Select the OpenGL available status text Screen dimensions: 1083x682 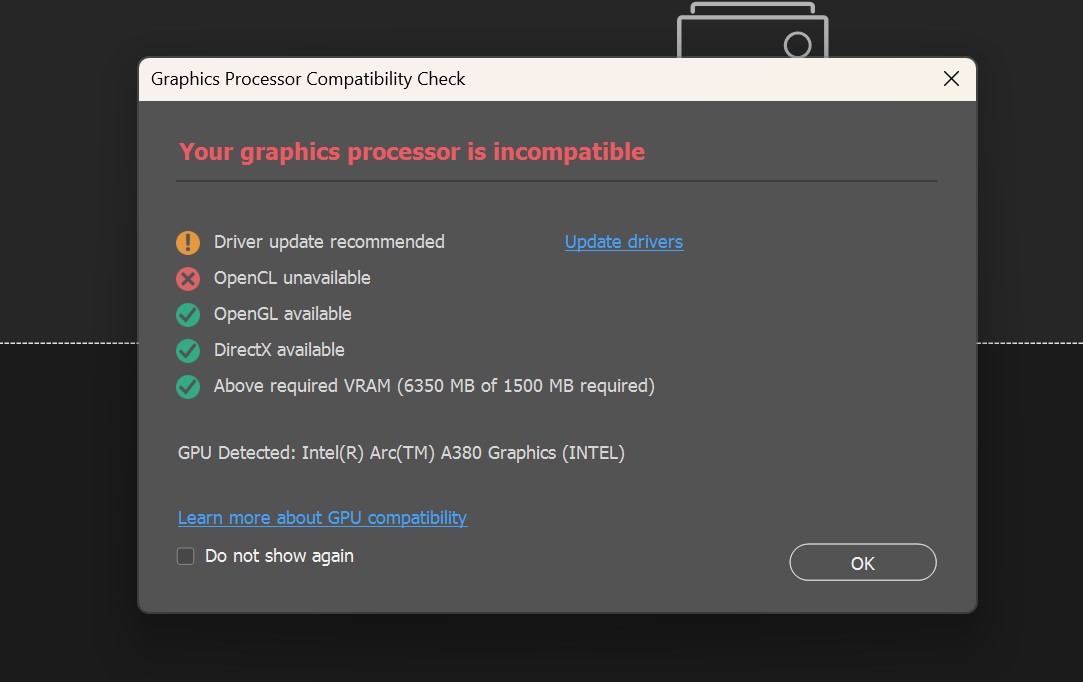(282, 314)
